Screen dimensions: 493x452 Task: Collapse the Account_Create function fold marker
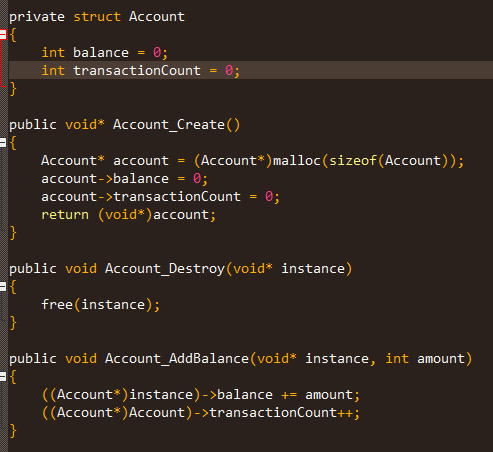click(3, 143)
